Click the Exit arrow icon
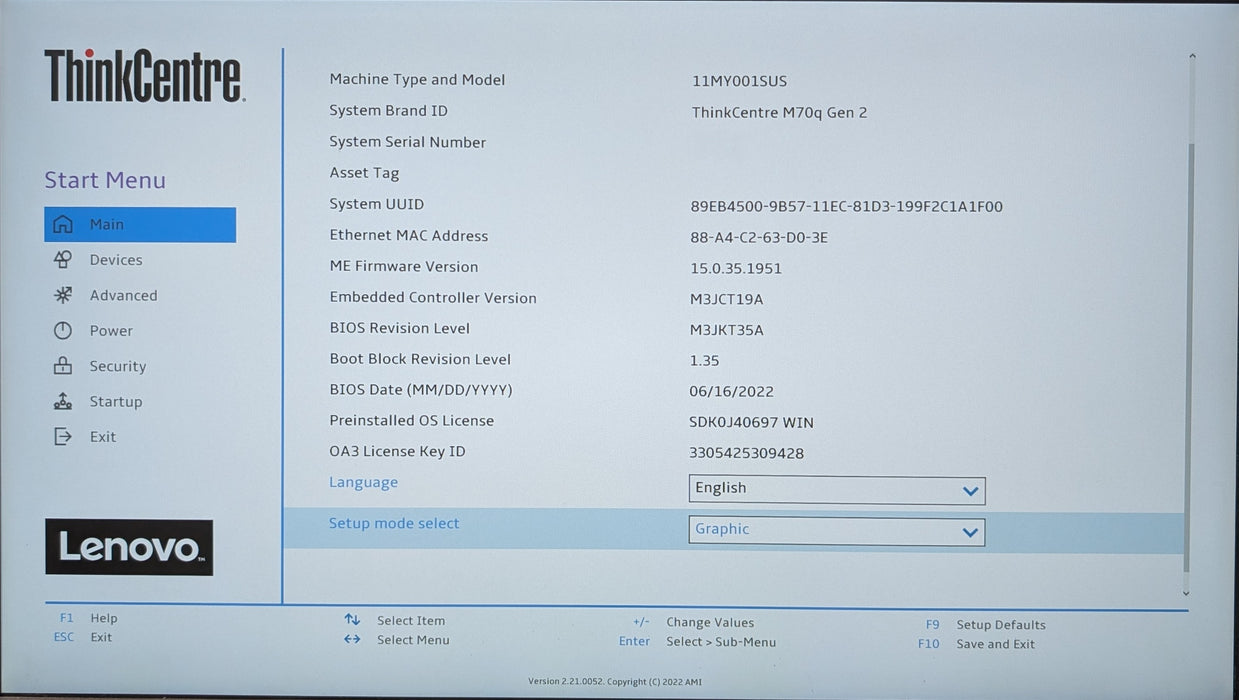 point(63,437)
